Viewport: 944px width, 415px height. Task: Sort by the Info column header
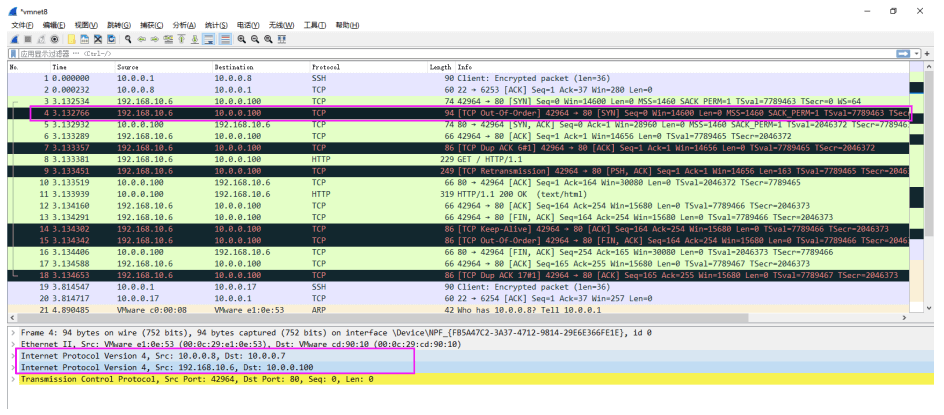click(x=682, y=67)
